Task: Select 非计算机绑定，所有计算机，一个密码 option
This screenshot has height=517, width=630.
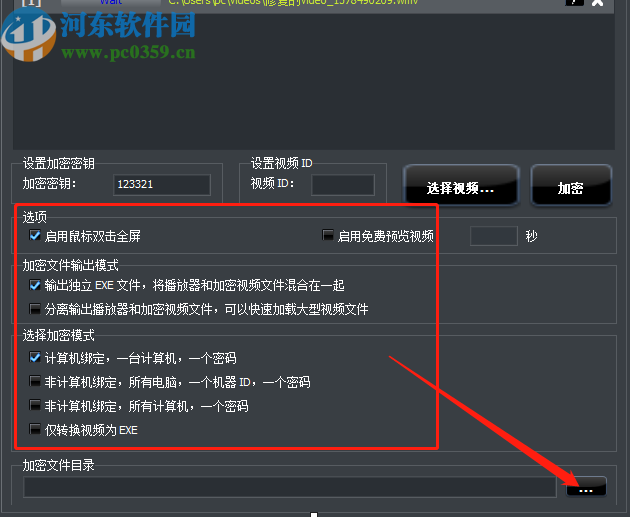Action: (35, 405)
